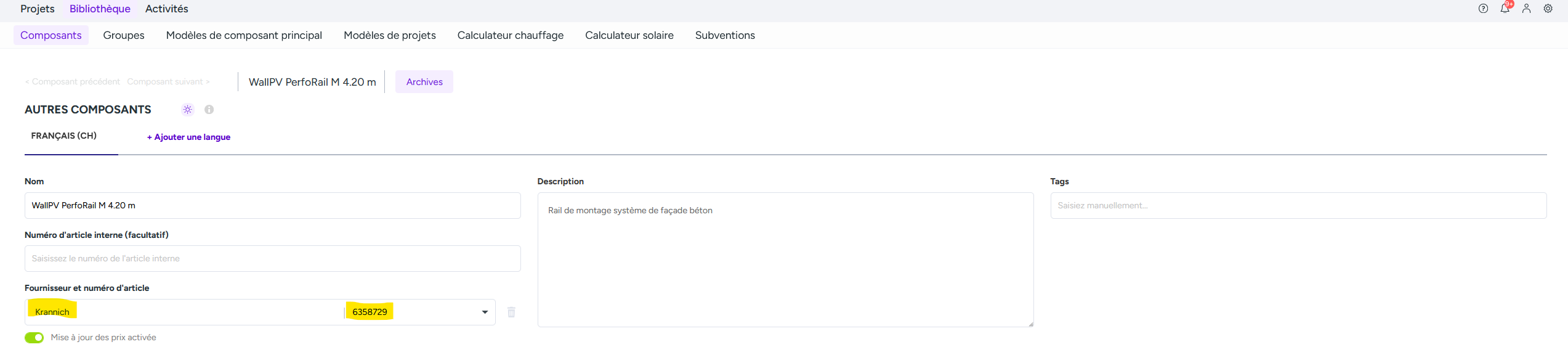This screenshot has width=1568, height=347.
Task: Click the sun icon beside Autres Composants
Action: click(188, 110)
